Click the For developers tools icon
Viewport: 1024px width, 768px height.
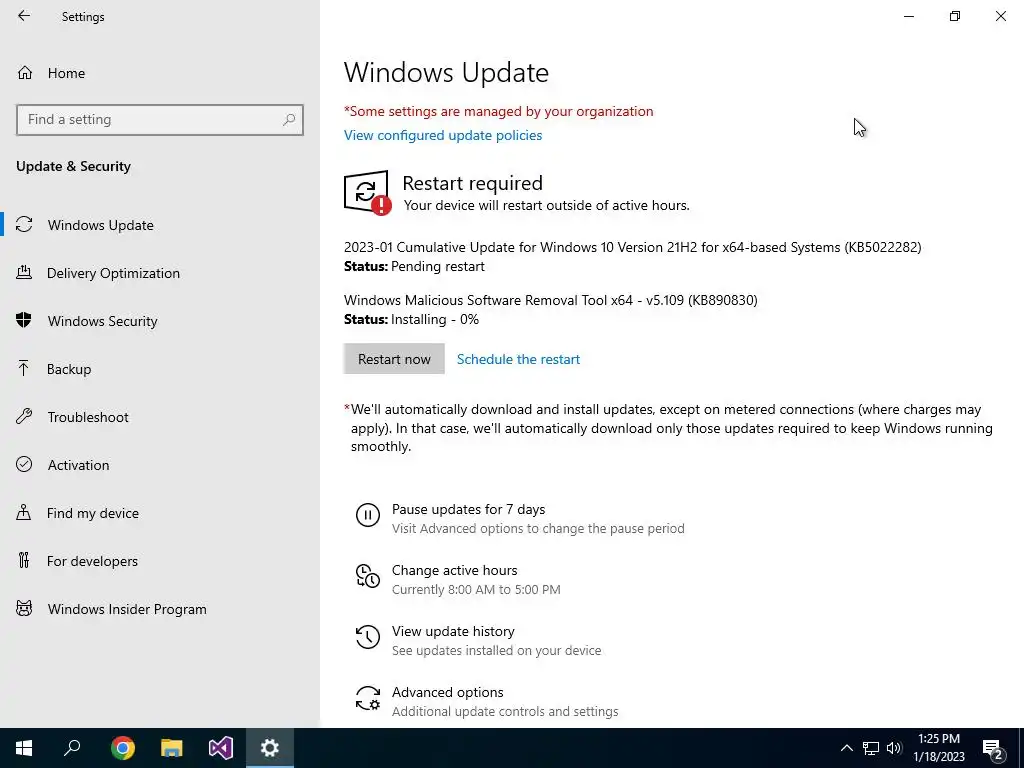coord(24,560)
